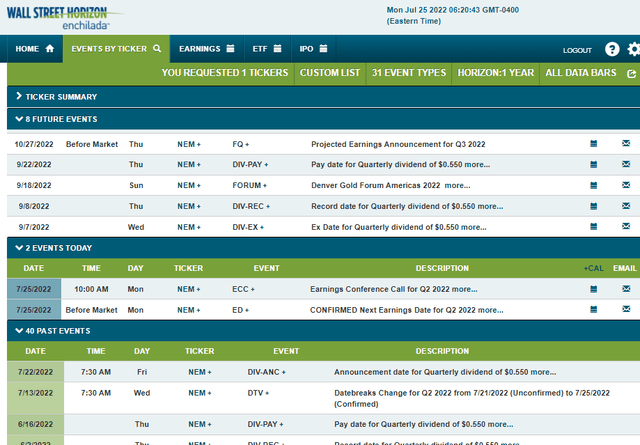Click more... on 6/16/2022 pay date description
640x445 pixels.
pyautogui.click(x=500, y=424)
